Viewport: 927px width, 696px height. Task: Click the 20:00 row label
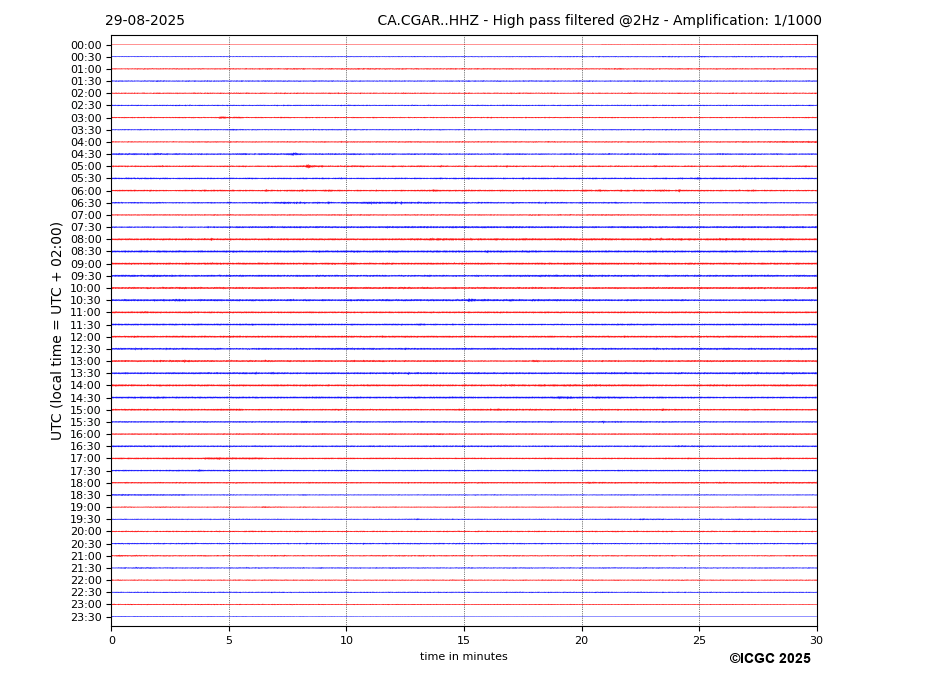click(86, 532)
